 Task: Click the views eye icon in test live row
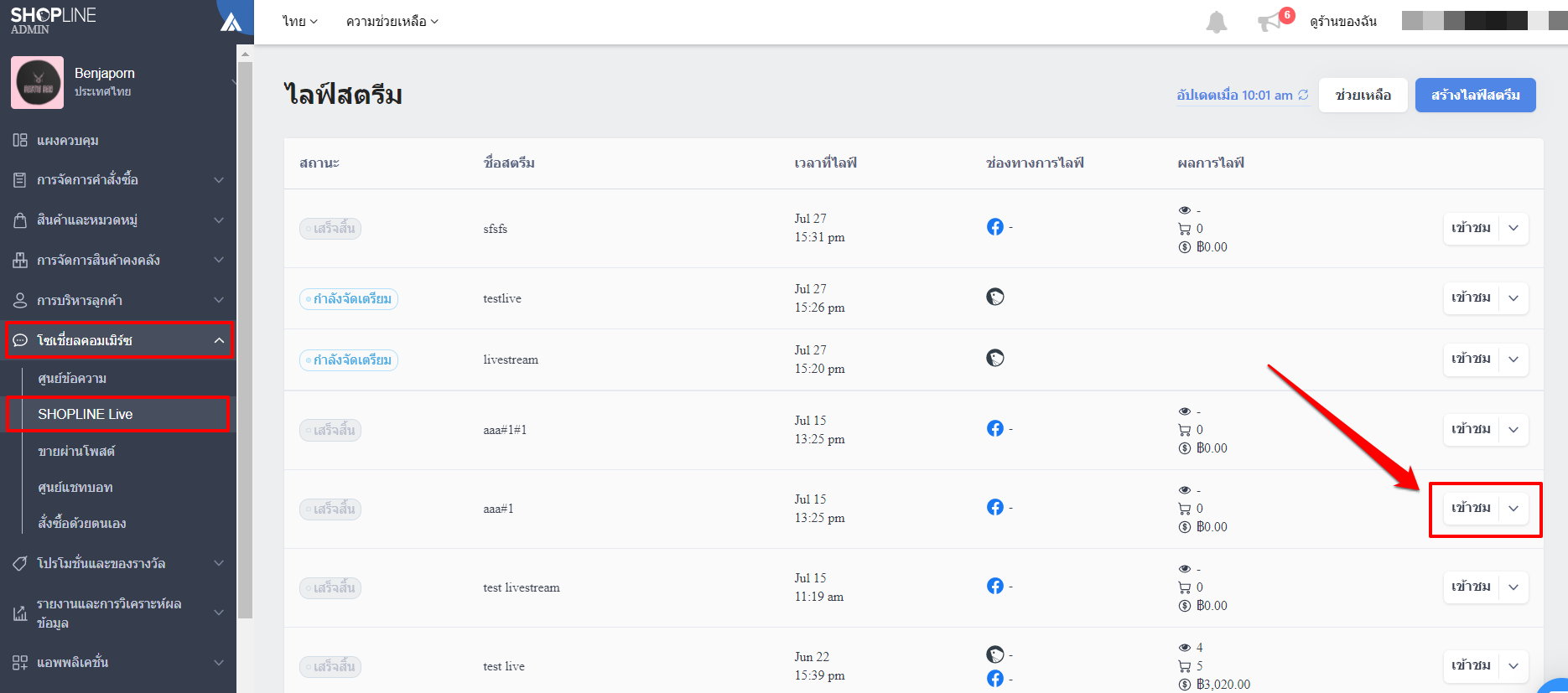(1184, 648)
